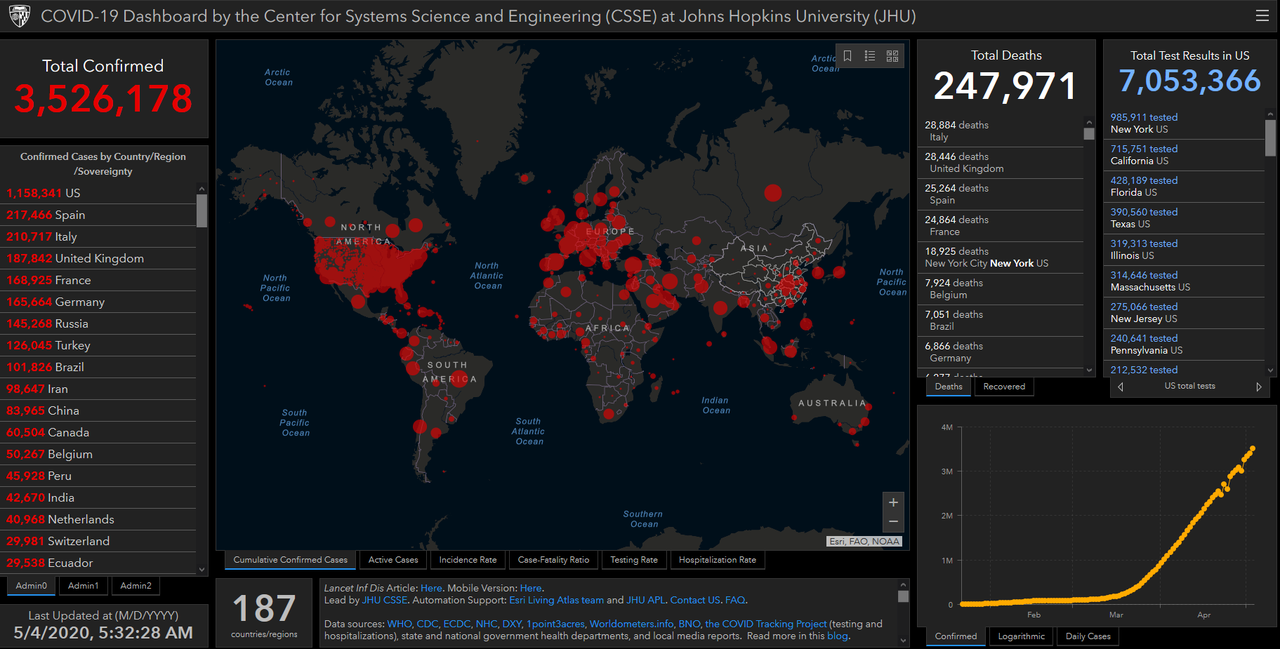Screen dimensions: 1280x649
Task: Show the Confirmed chart tab
Action: (956, 636)
